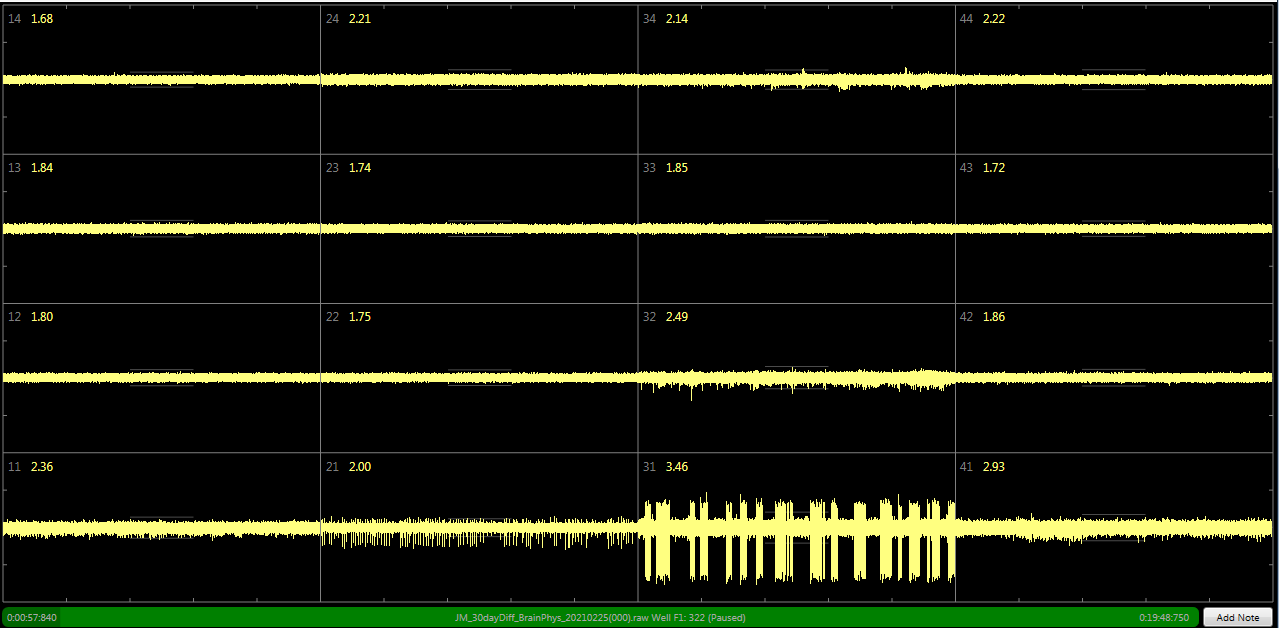The width and height of the screenshot is (1279, 628).
Task: Click the green playback progress bar
Action: [600, 617]
